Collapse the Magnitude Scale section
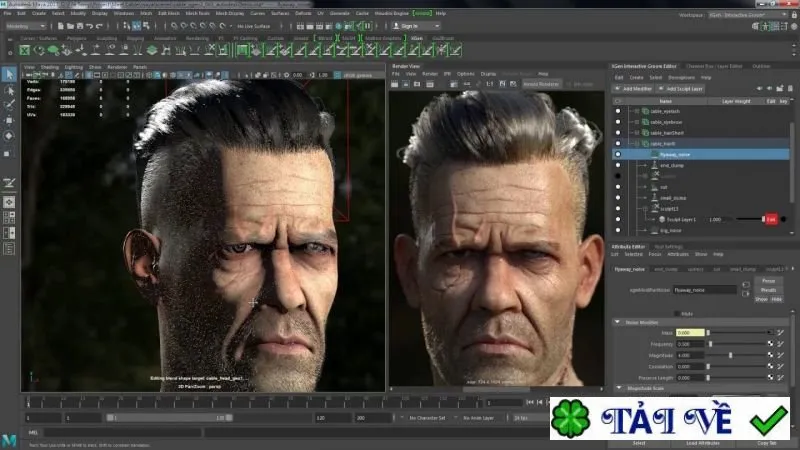 coord(619,388)
